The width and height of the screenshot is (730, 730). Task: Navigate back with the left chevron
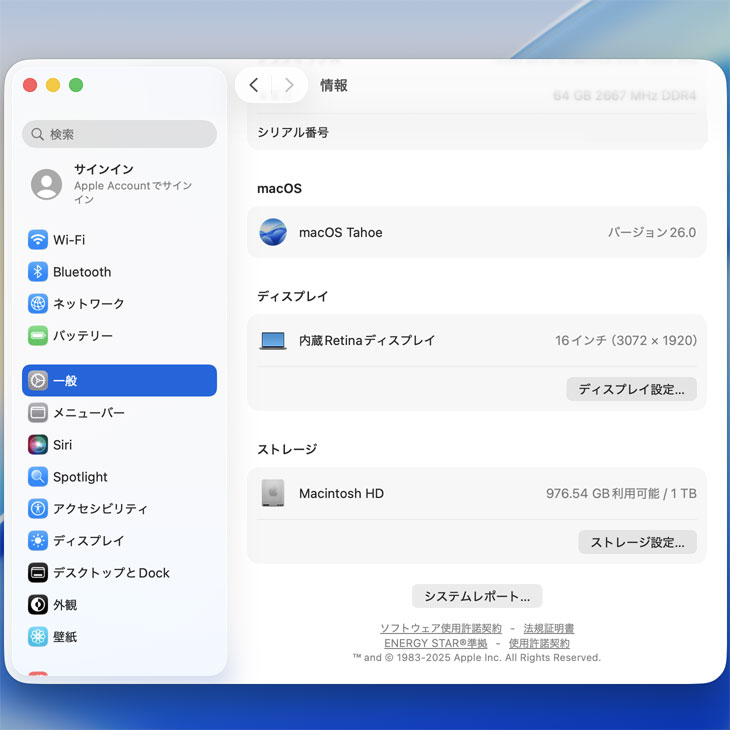click(254, 86)
